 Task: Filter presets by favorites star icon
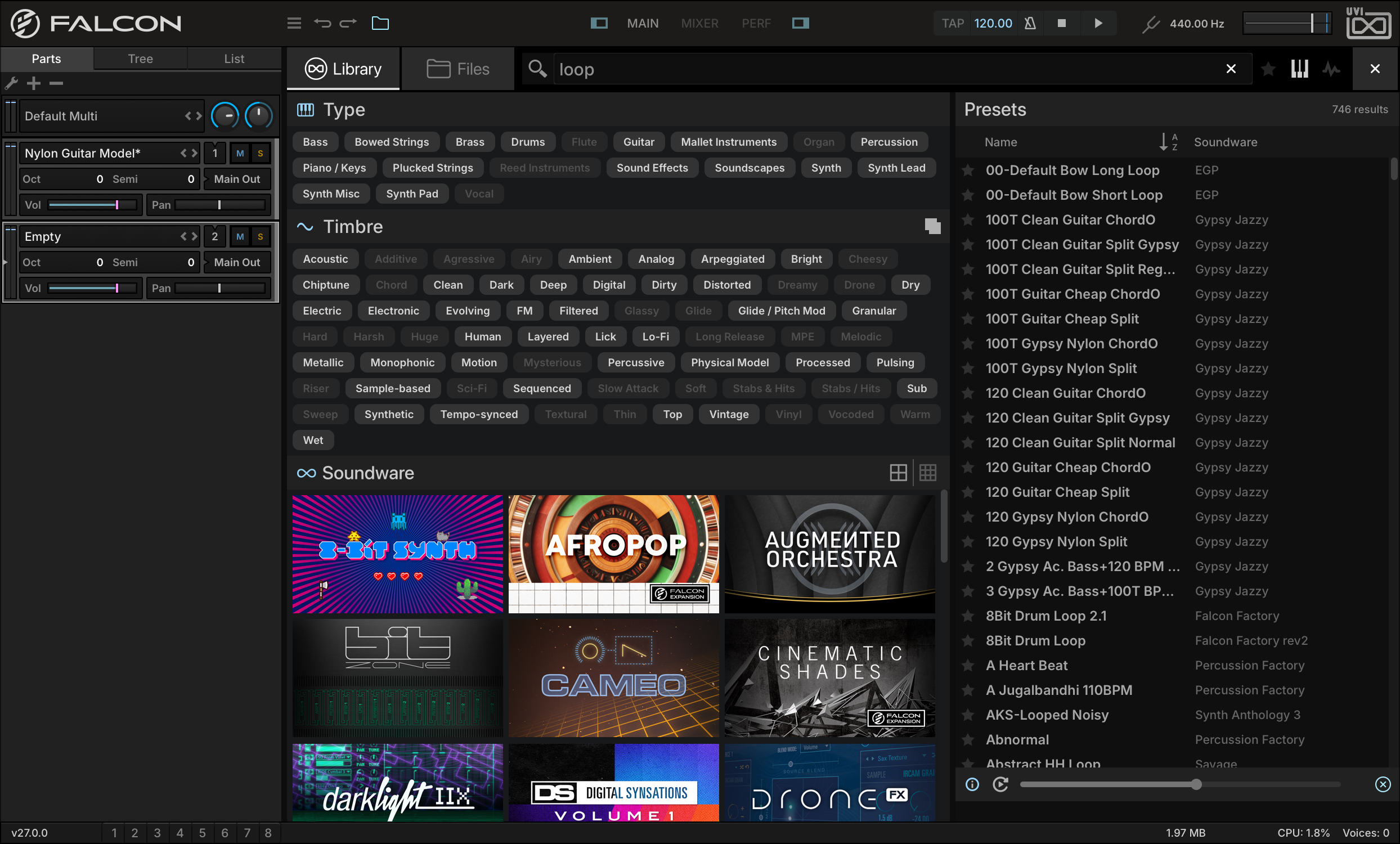coord(1268,69)
